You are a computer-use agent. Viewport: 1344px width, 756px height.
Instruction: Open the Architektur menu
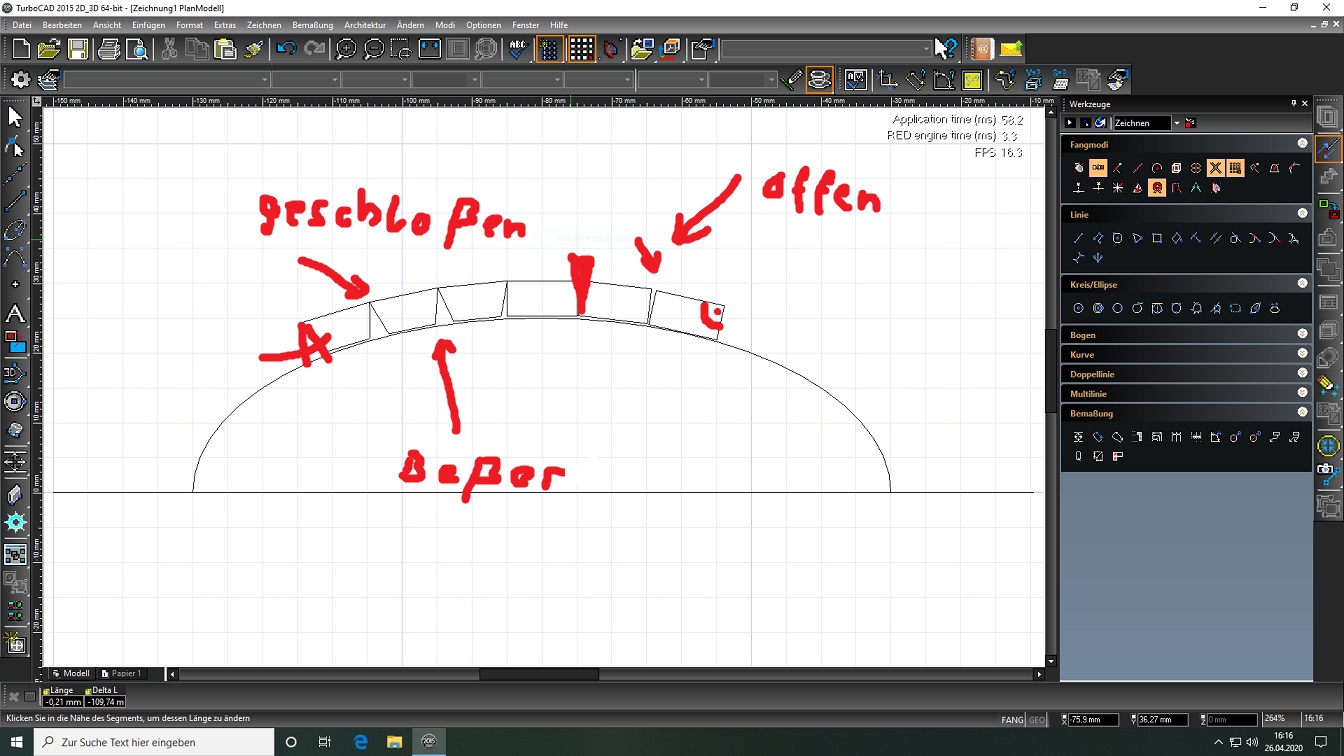pyautogui.click(x=364, y=25)
